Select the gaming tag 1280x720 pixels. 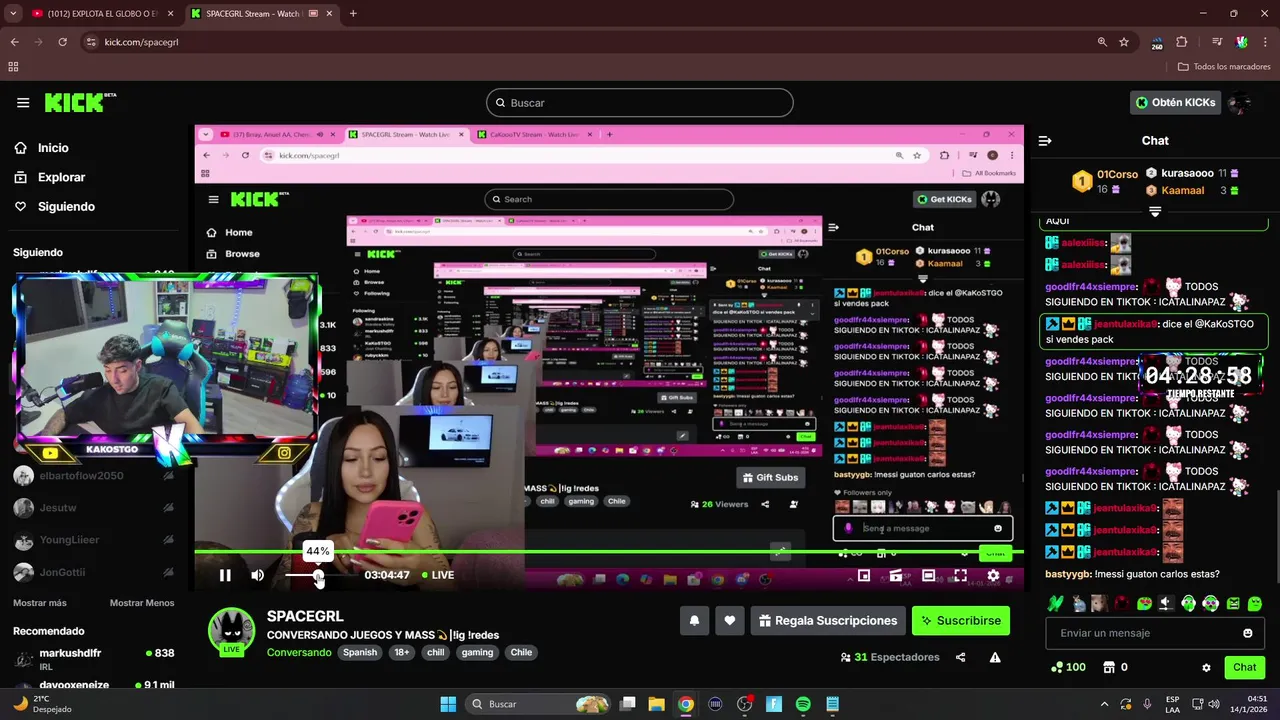coord(477,652)
